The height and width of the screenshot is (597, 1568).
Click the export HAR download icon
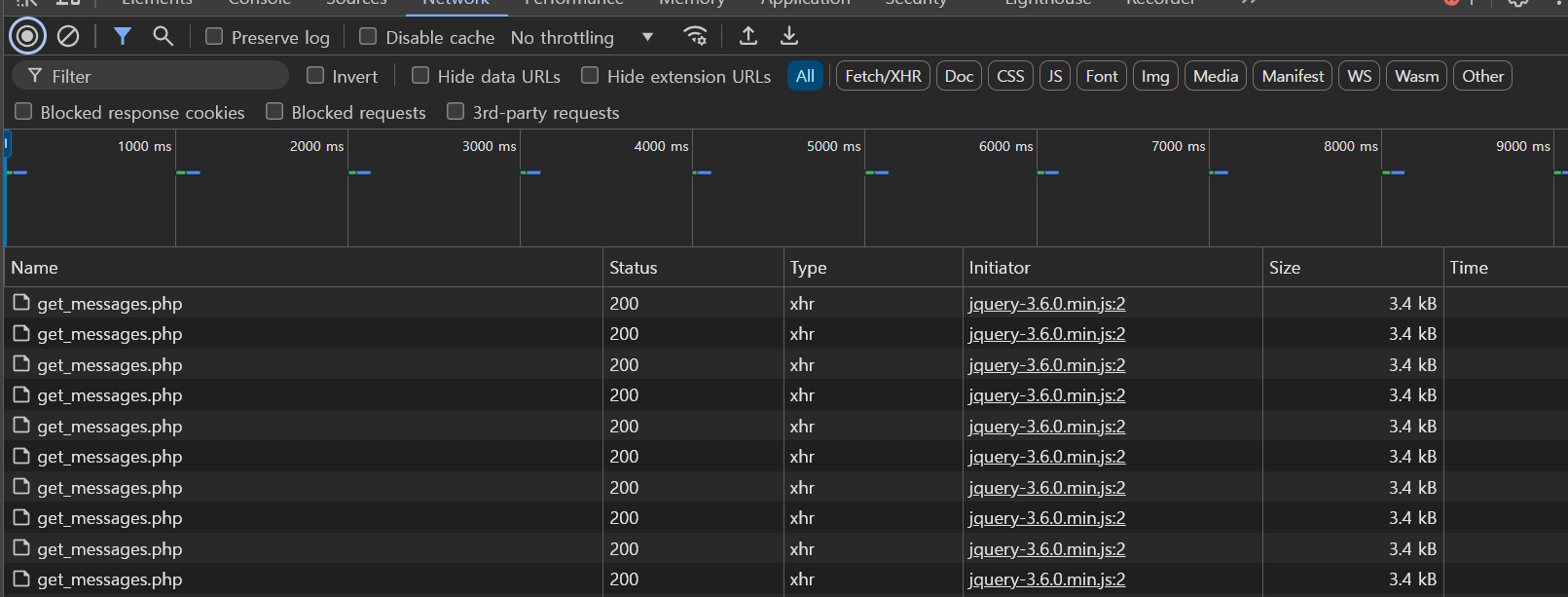tap(789, 36)
